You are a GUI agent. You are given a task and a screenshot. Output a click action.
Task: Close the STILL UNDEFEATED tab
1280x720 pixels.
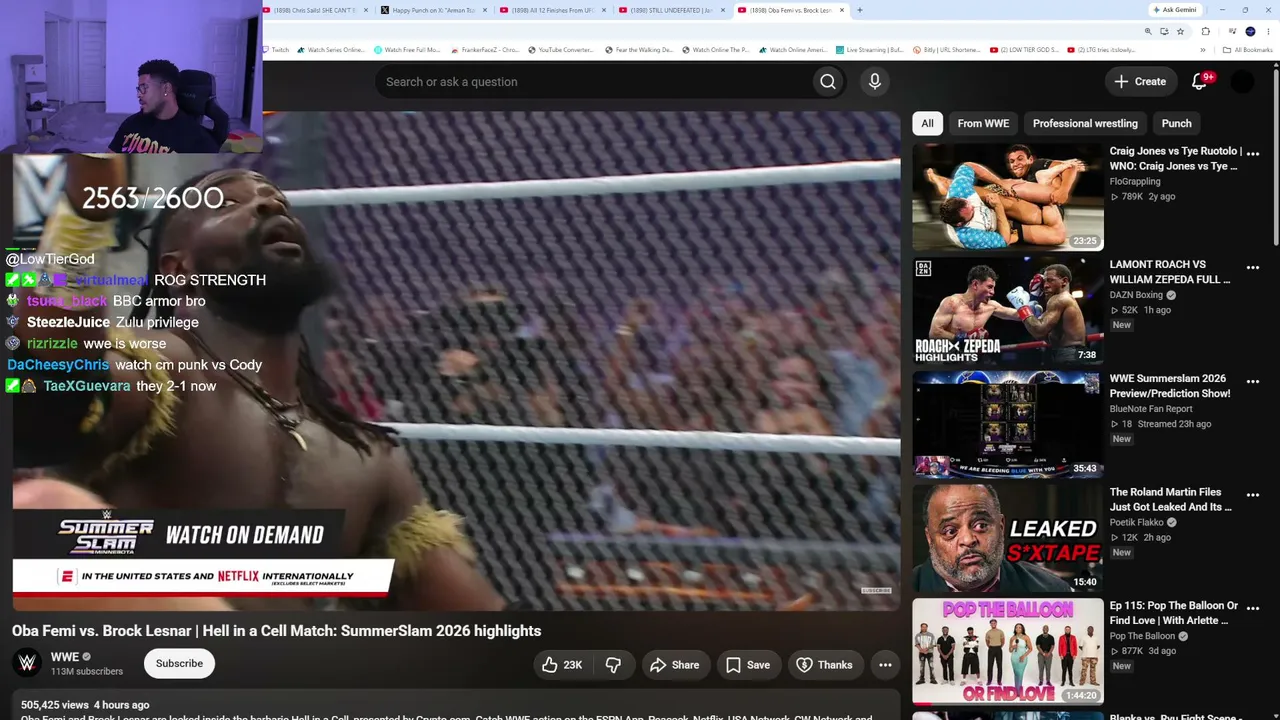pos(723,10)
